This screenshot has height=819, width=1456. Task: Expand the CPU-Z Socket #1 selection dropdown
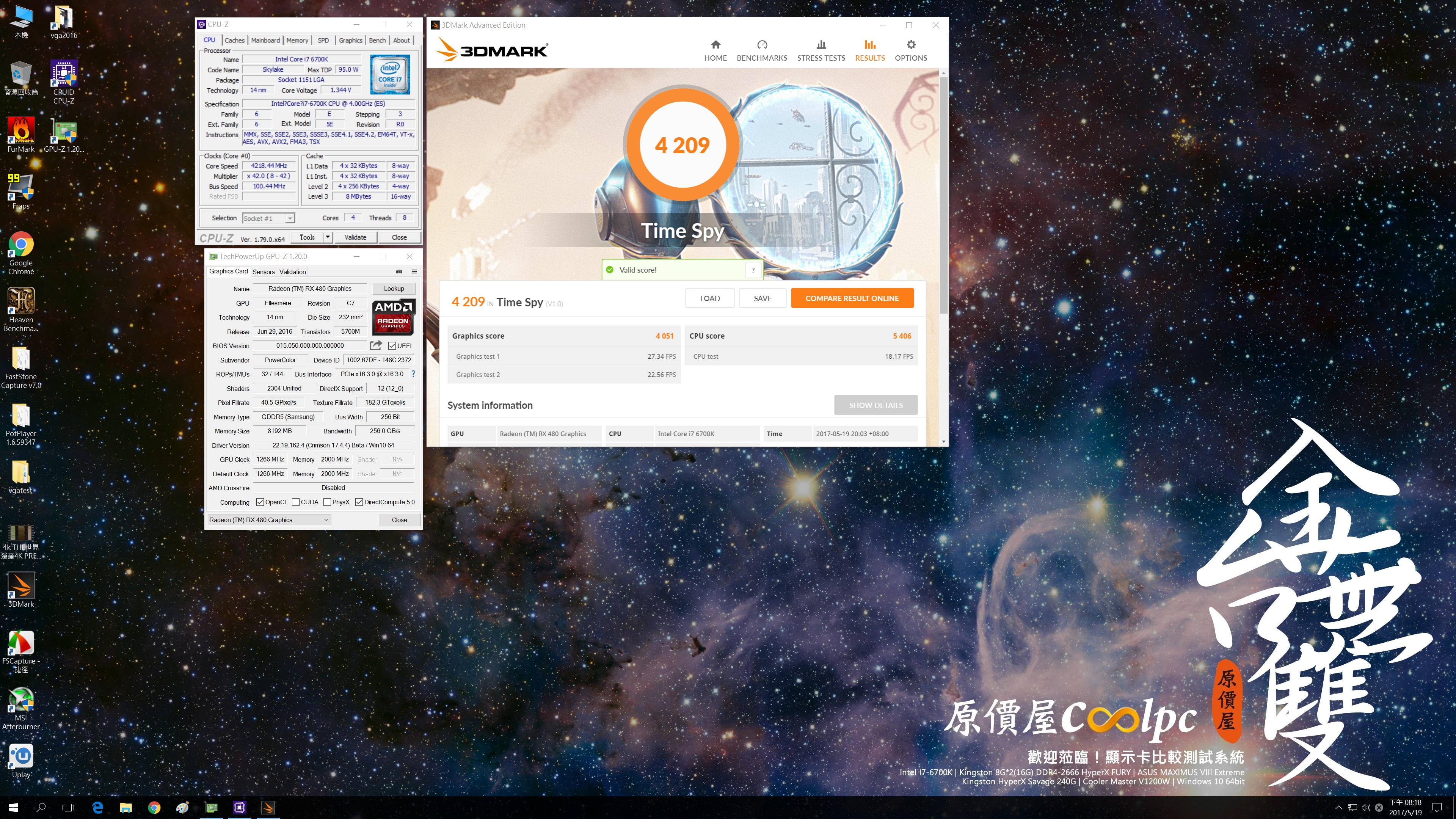pyautogui.click(x=289, y=218)
